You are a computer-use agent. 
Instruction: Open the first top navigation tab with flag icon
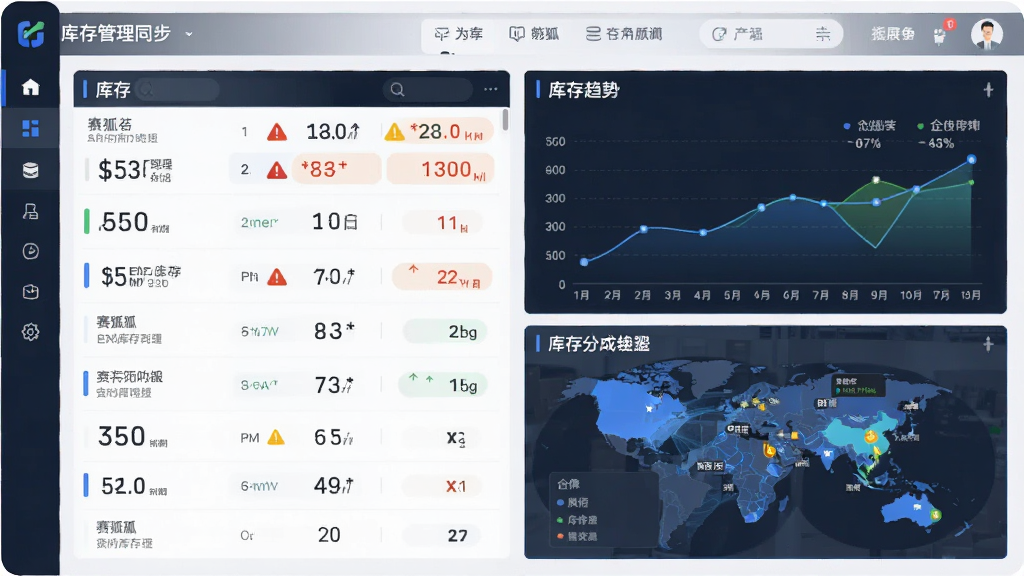click(x=458, y=34)
